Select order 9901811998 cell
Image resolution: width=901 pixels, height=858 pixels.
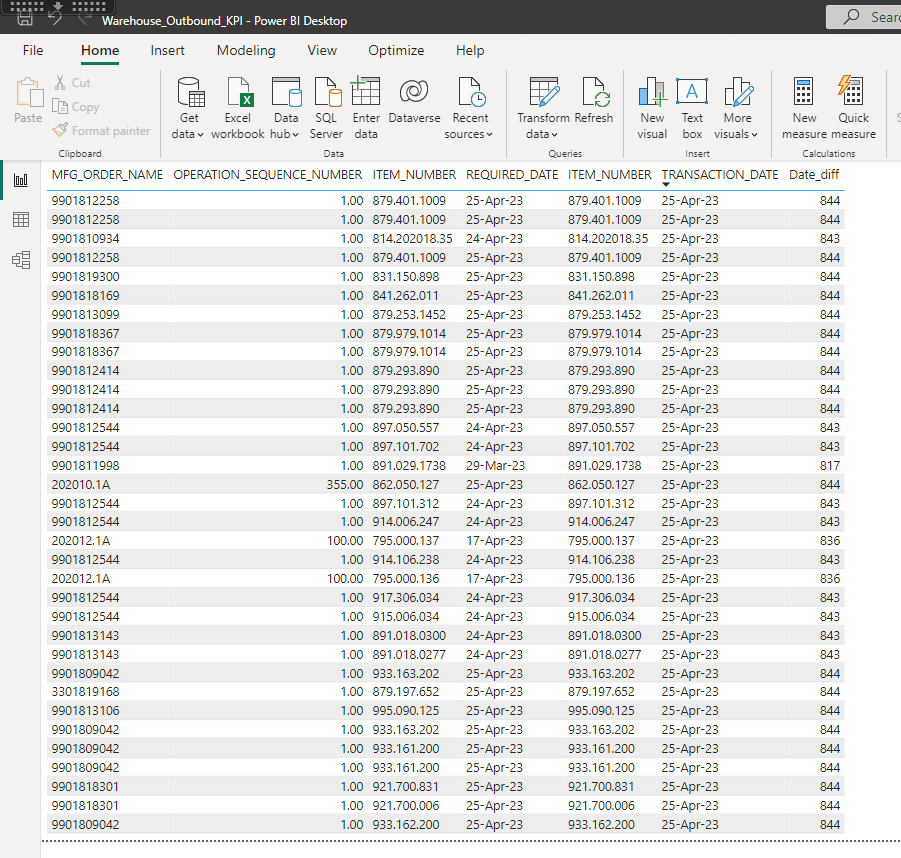pos(86,465)
